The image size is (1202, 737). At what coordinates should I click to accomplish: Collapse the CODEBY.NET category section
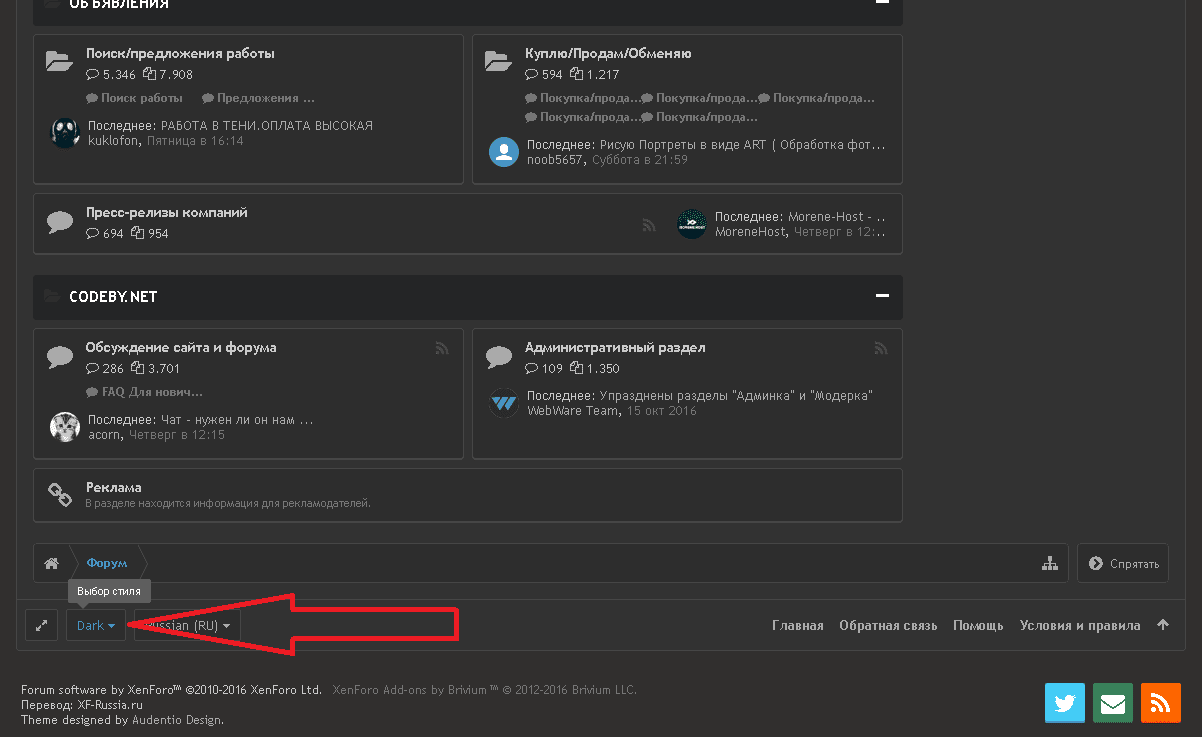tap(882, 296)
